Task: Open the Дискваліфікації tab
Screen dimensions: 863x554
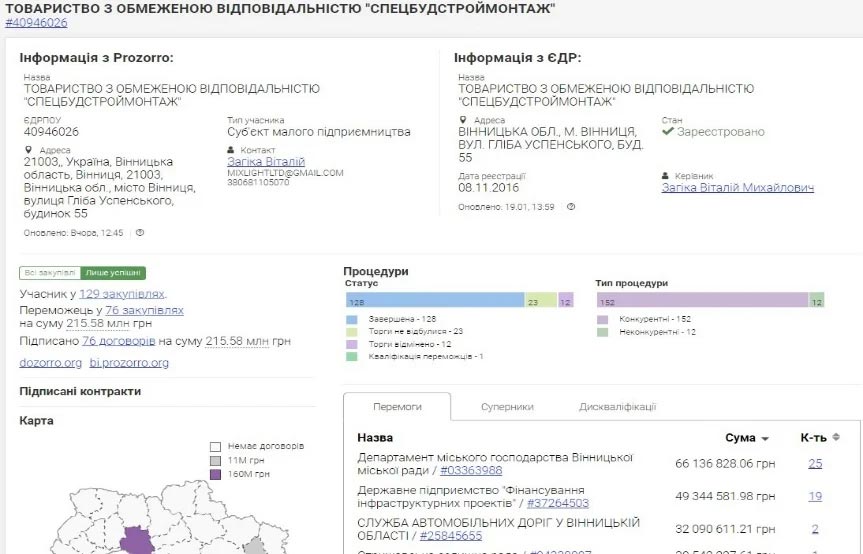Action: pos(617,407)
